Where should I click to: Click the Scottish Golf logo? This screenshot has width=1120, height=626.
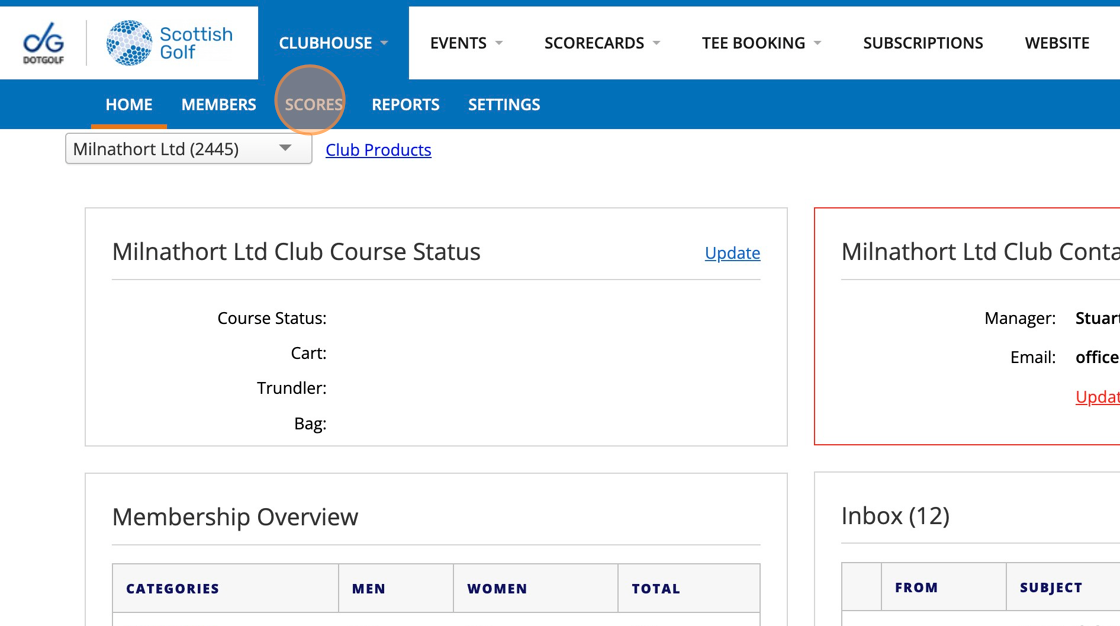coord(169,43)
